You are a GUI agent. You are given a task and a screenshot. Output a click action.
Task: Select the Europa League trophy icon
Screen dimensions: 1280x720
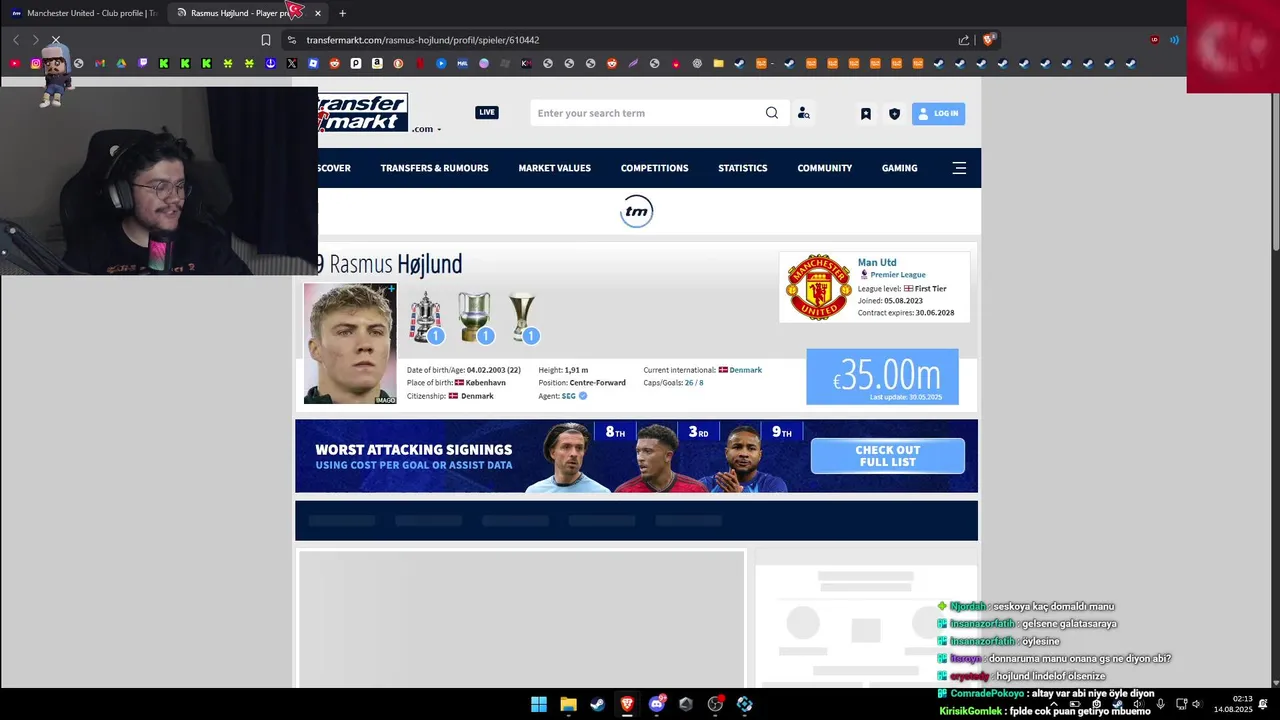523,317
